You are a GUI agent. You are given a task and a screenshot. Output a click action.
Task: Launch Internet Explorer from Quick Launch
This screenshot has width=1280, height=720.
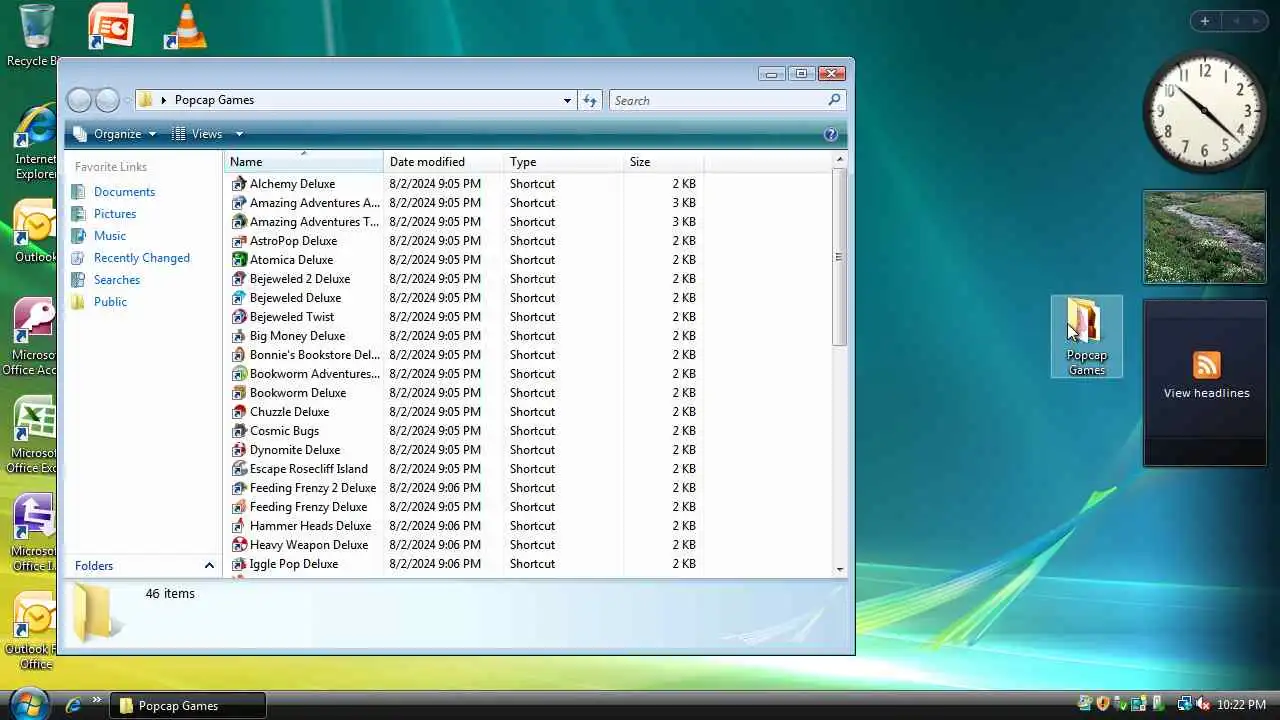point(73,705)
